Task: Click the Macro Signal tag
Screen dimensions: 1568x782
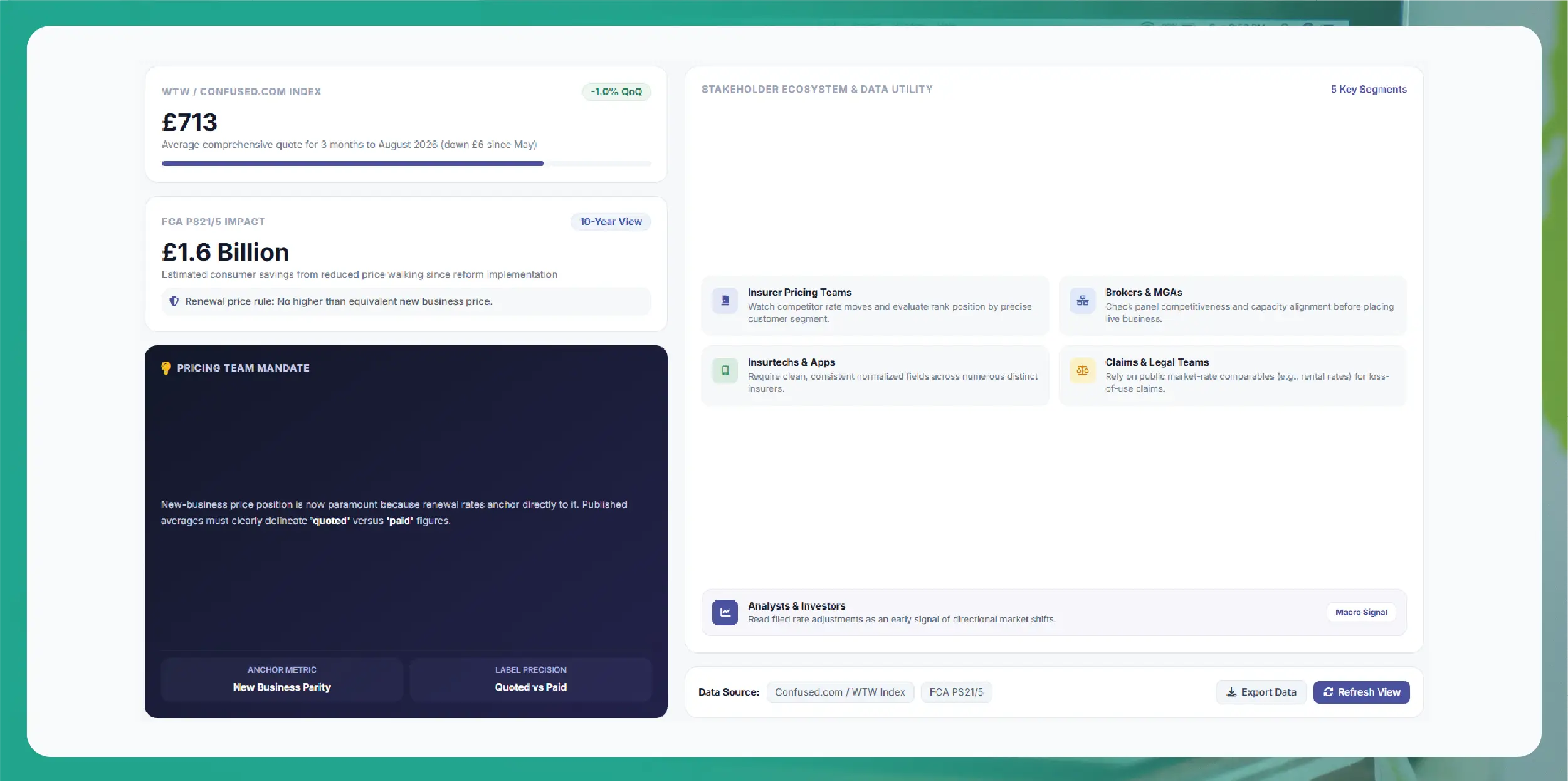Action: pyautogui.click(x=1361, y=612)
